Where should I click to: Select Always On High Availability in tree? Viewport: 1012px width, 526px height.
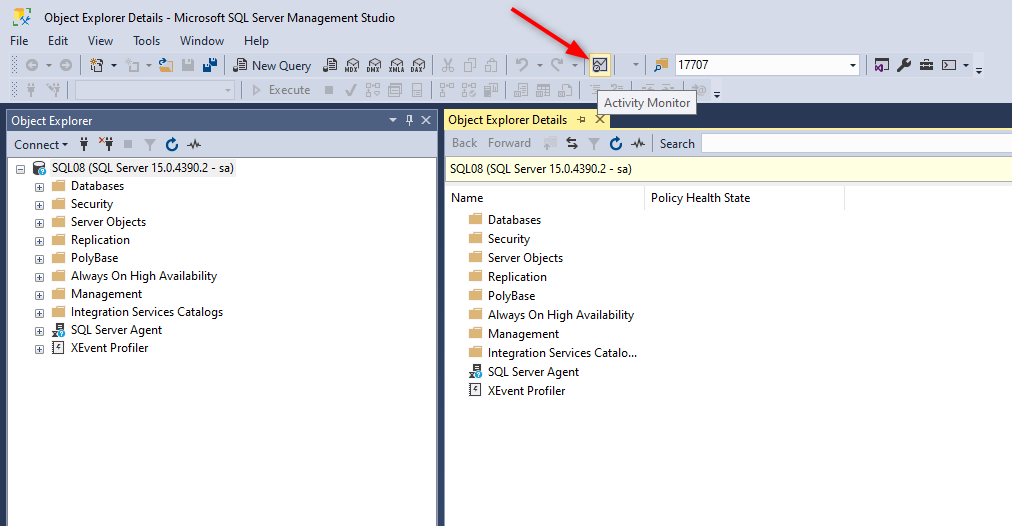[144, 276]
